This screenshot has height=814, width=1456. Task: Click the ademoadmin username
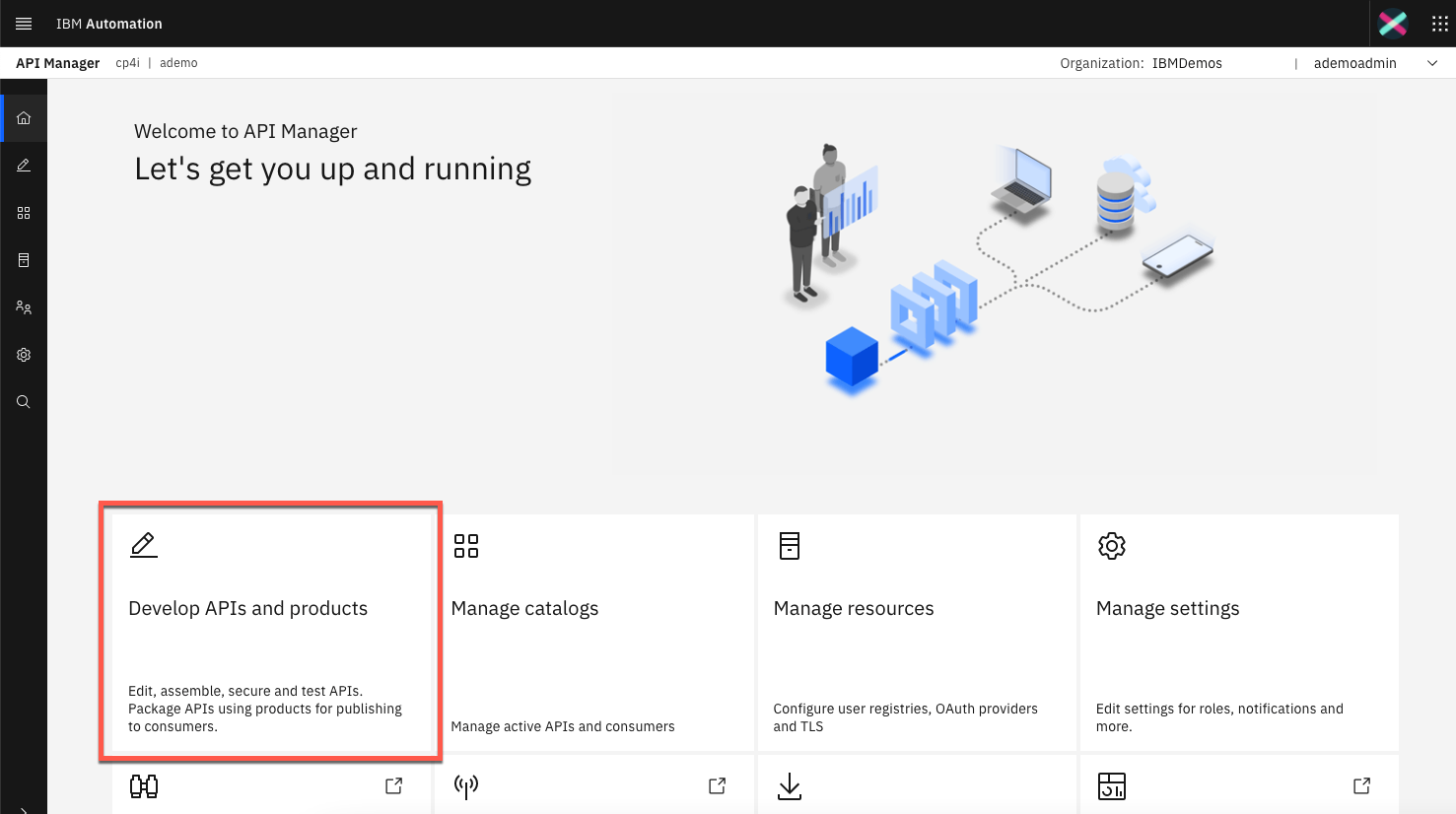point(1354,63)
